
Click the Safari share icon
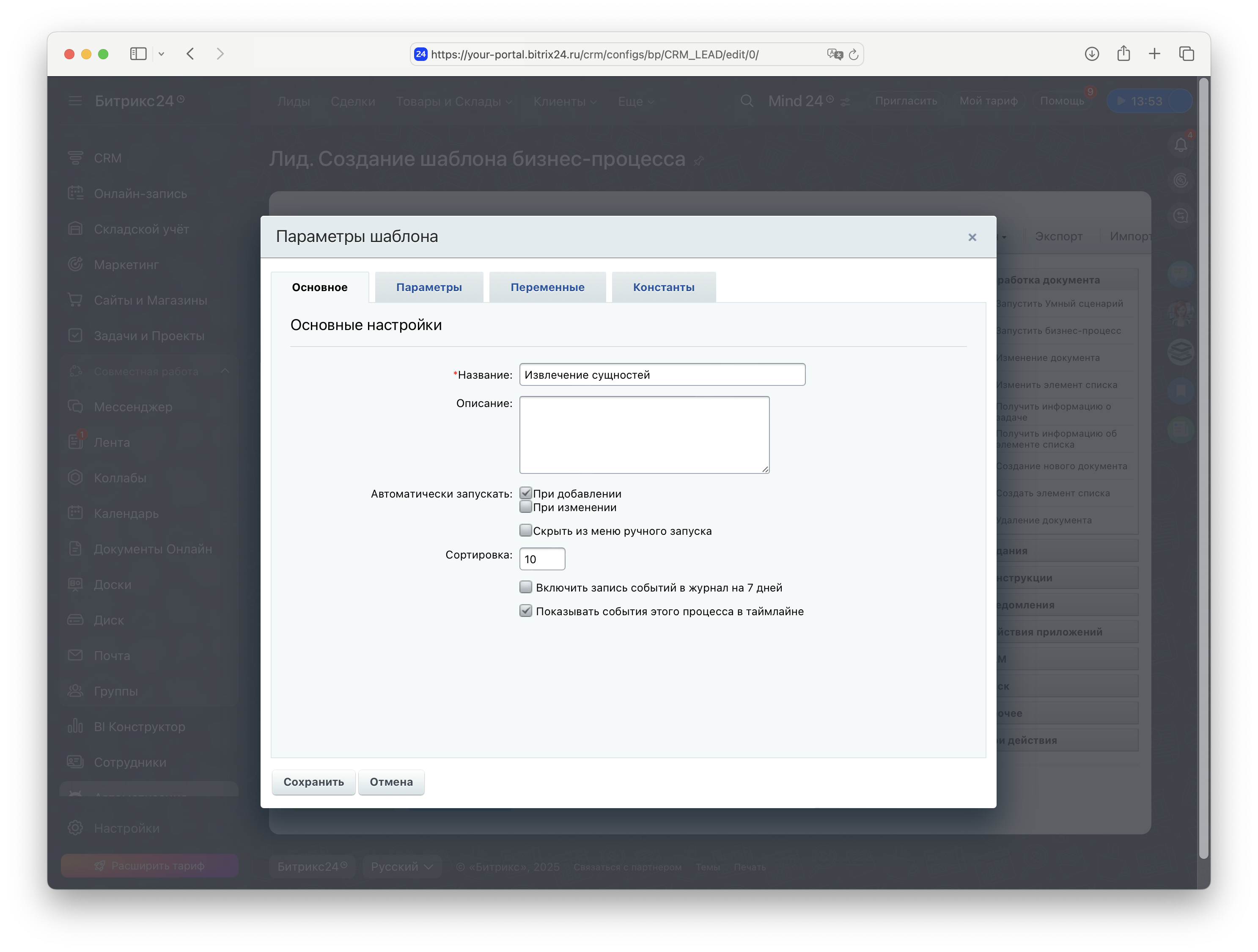click(1123, 54)
